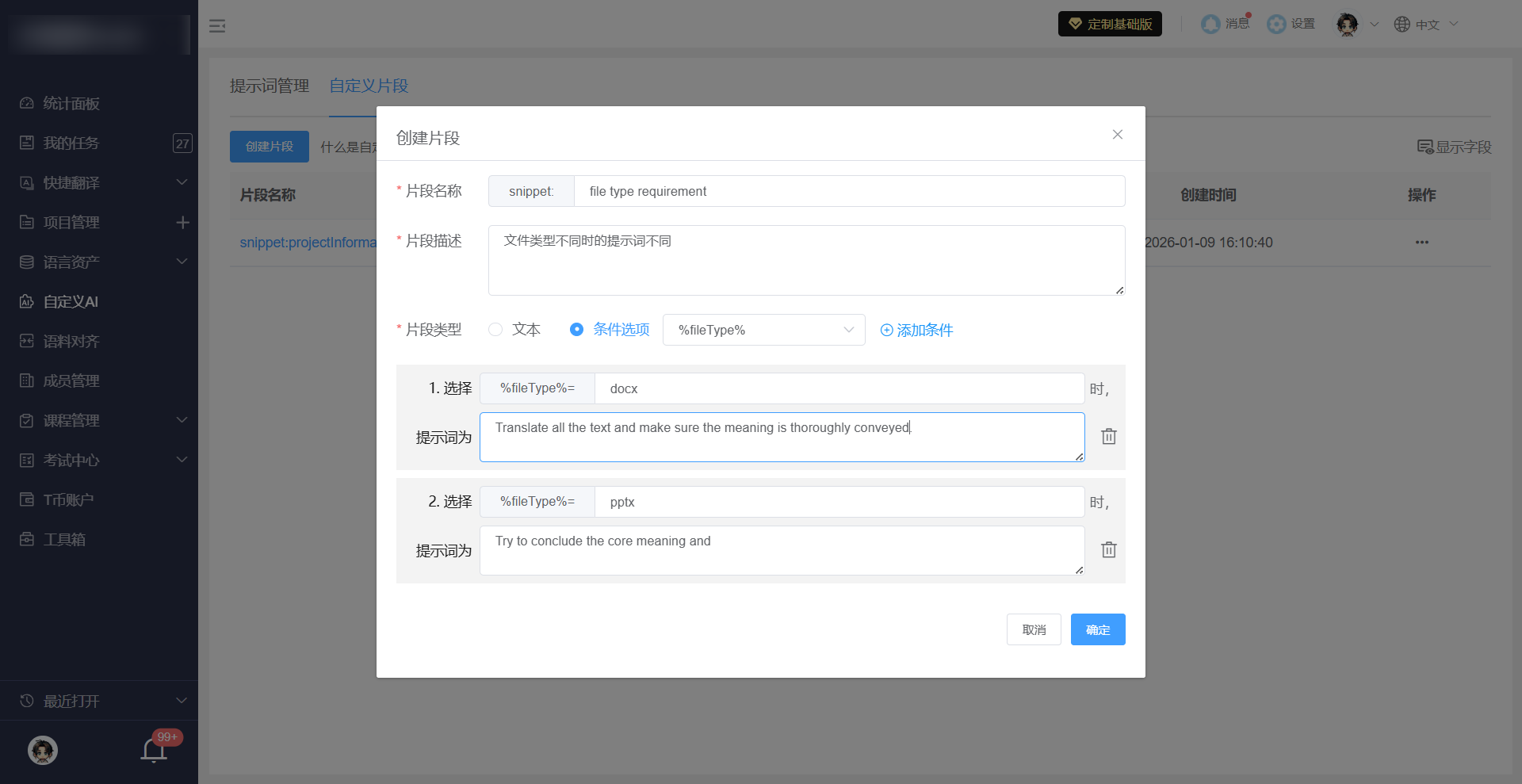Open the row actions ellipsis menu
Screen dimensions: 1522x784
(1421, 243)
